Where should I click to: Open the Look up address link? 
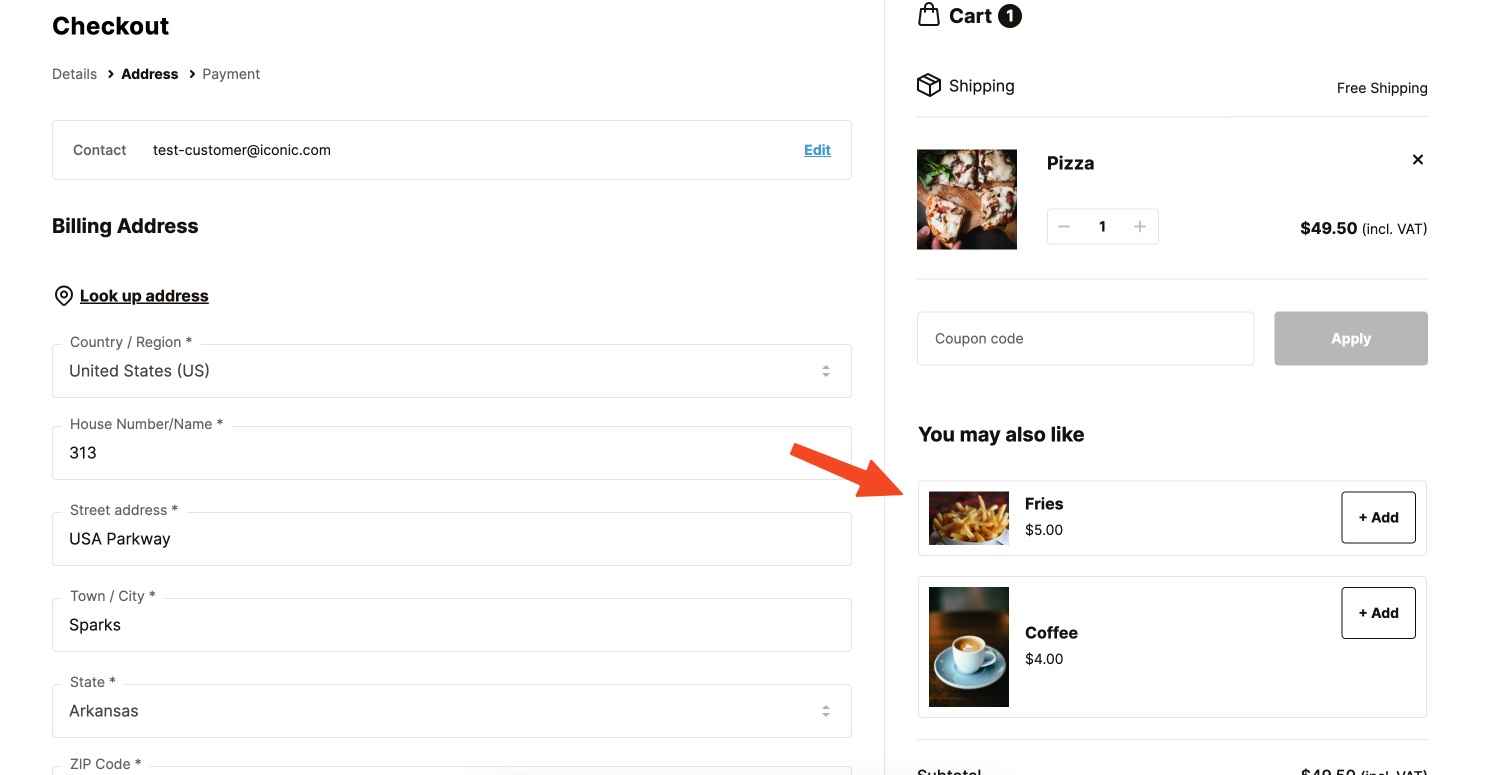(x=144, y=295)
